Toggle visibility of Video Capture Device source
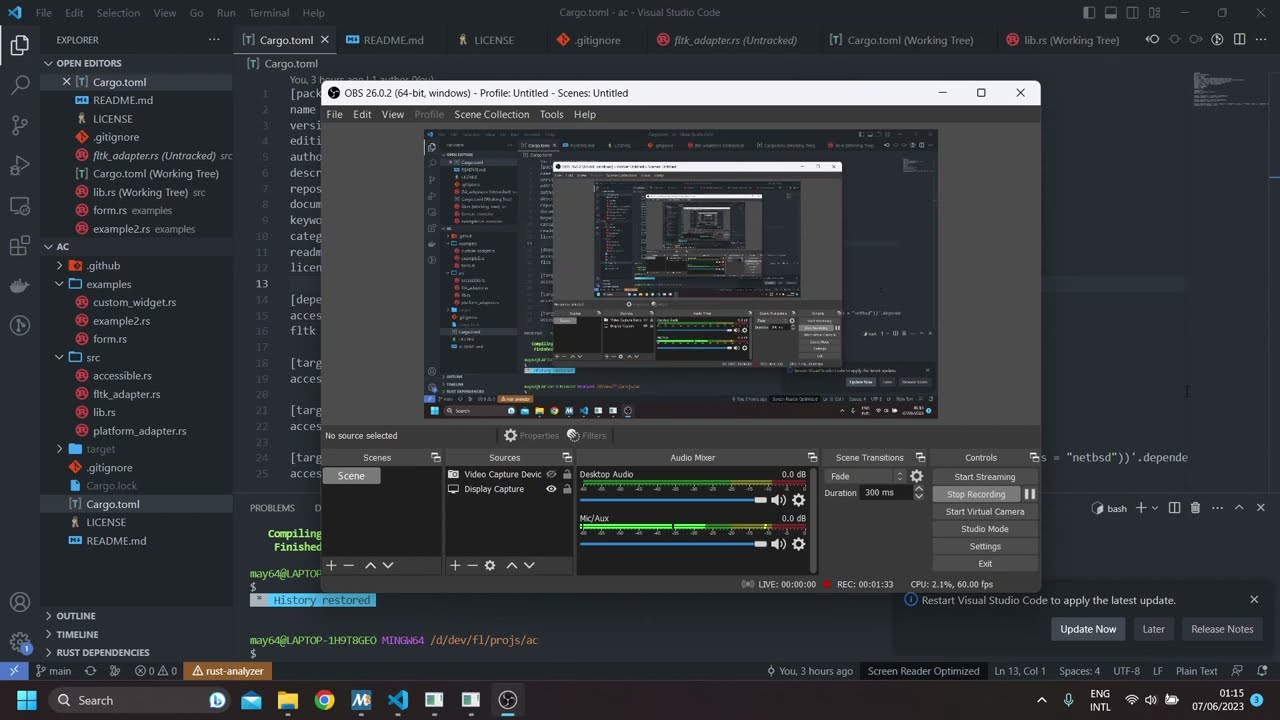1280x720 pixels. 550,474
